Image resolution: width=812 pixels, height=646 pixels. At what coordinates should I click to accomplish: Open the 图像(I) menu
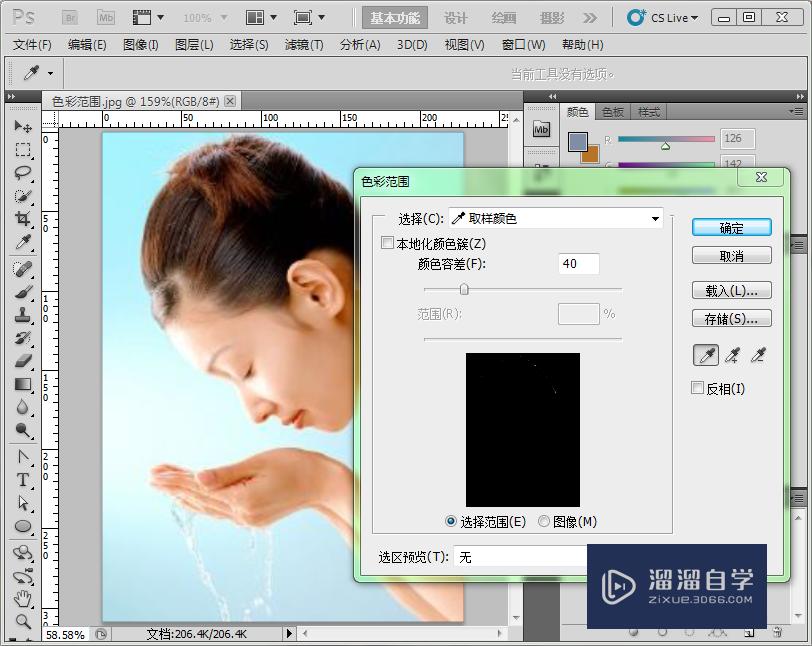pos(140,45)
